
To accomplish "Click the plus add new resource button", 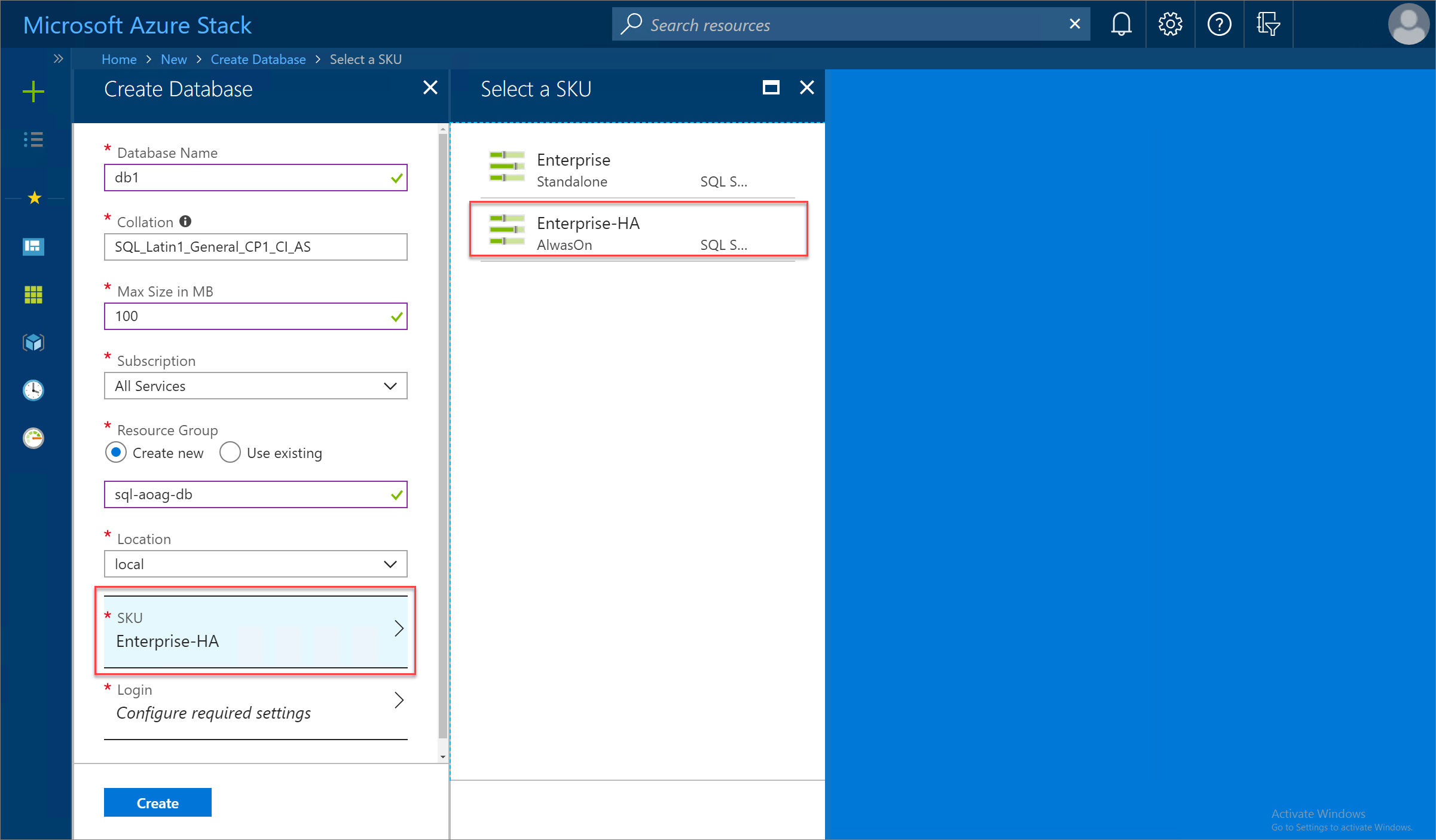I will pyautogui.click(x=33, y=92).
